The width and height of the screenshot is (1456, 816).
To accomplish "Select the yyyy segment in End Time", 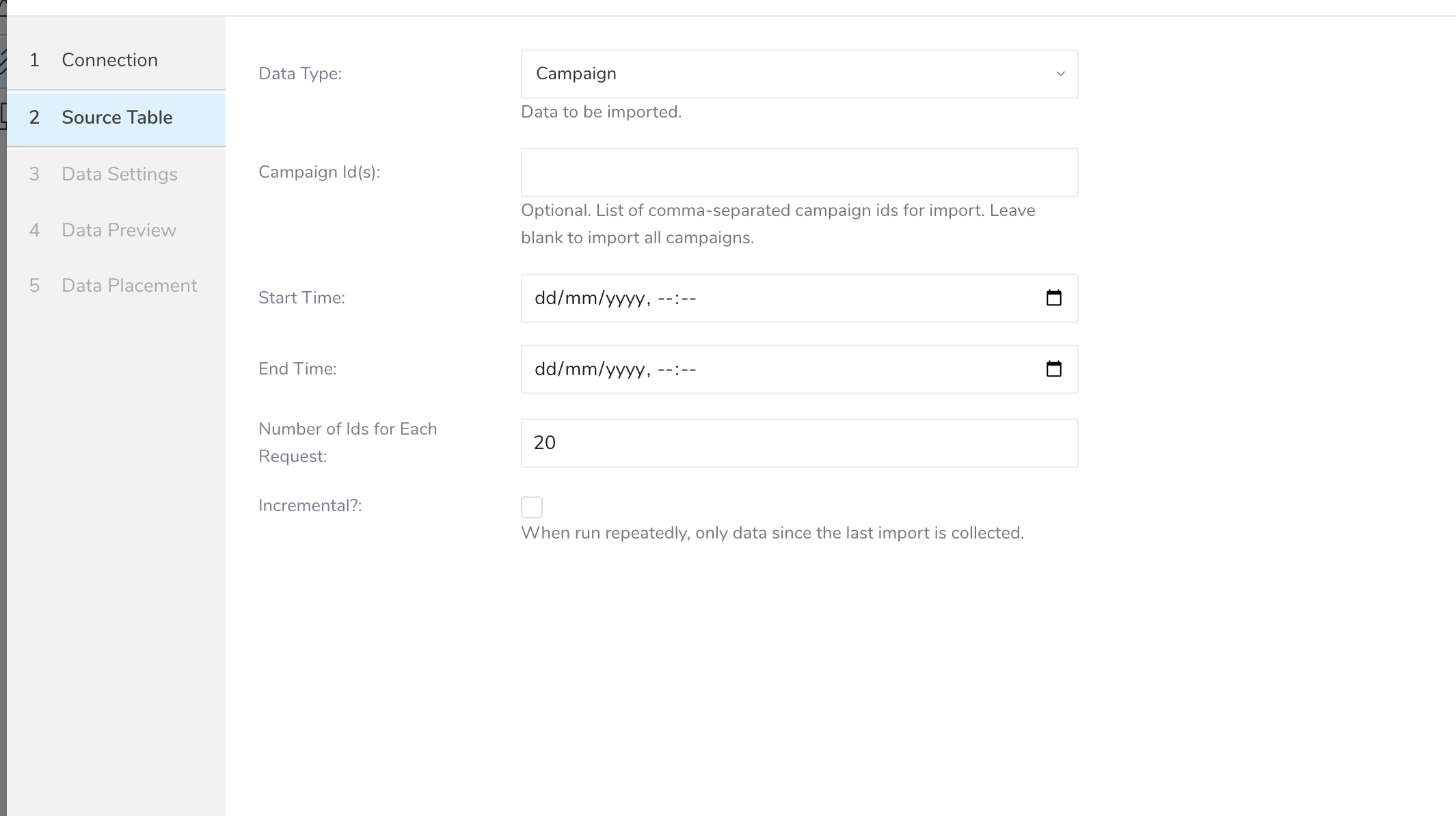I will tap(625, 370).
